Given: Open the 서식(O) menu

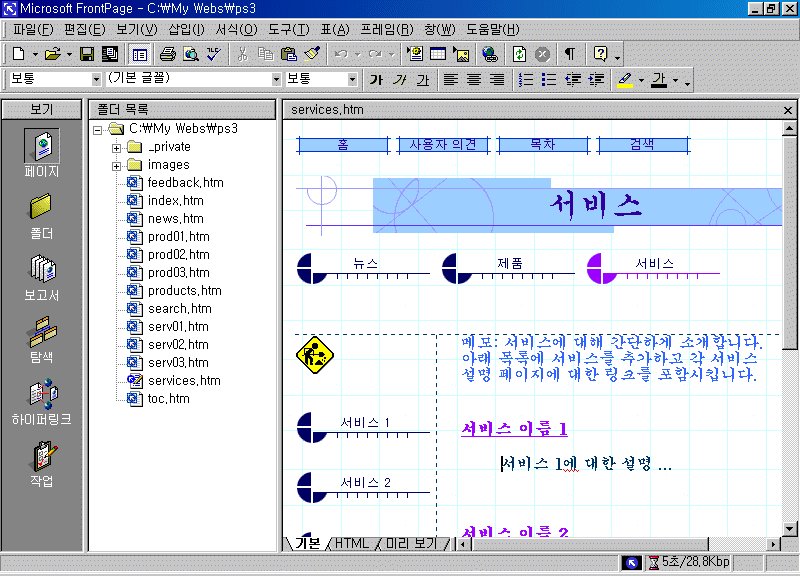Looking at the screenshot, I should [236, 30].
